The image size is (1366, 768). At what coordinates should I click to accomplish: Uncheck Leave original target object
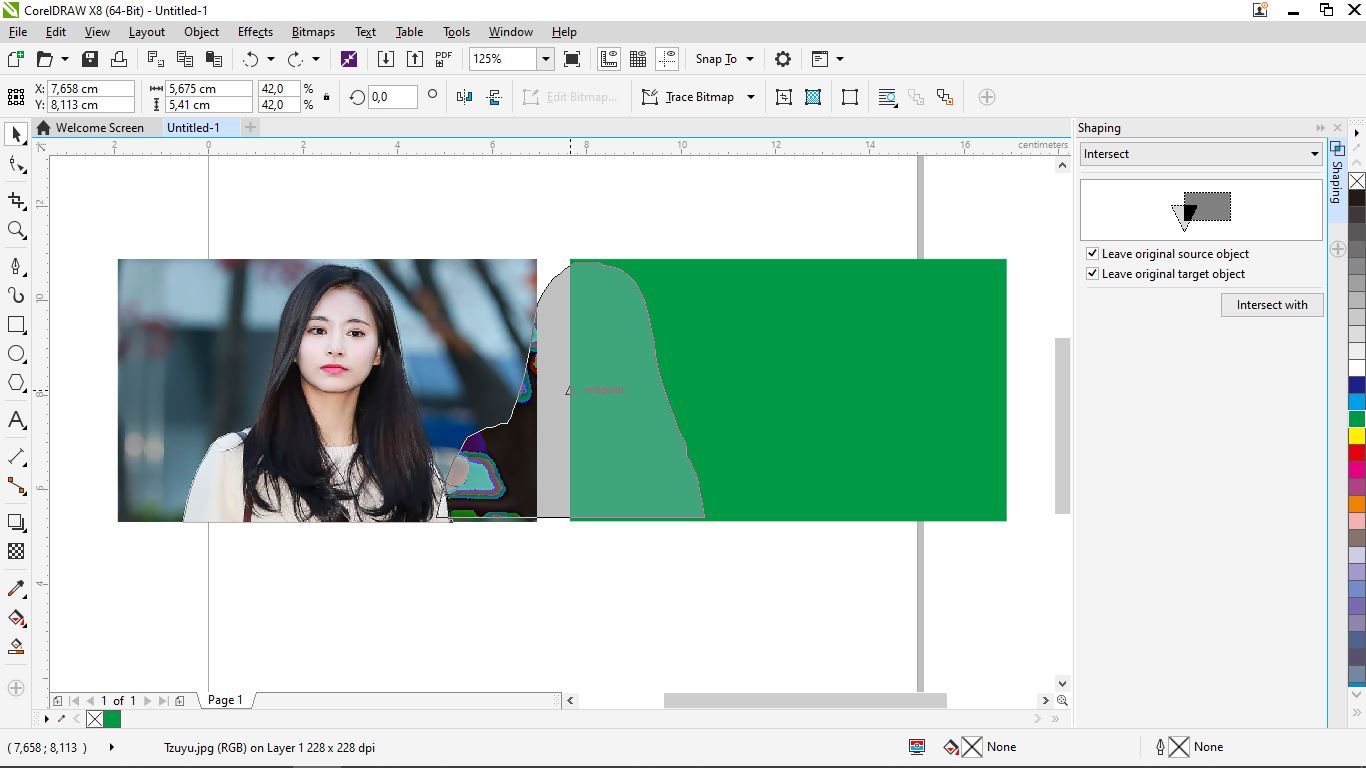[x=1092, y=274]
